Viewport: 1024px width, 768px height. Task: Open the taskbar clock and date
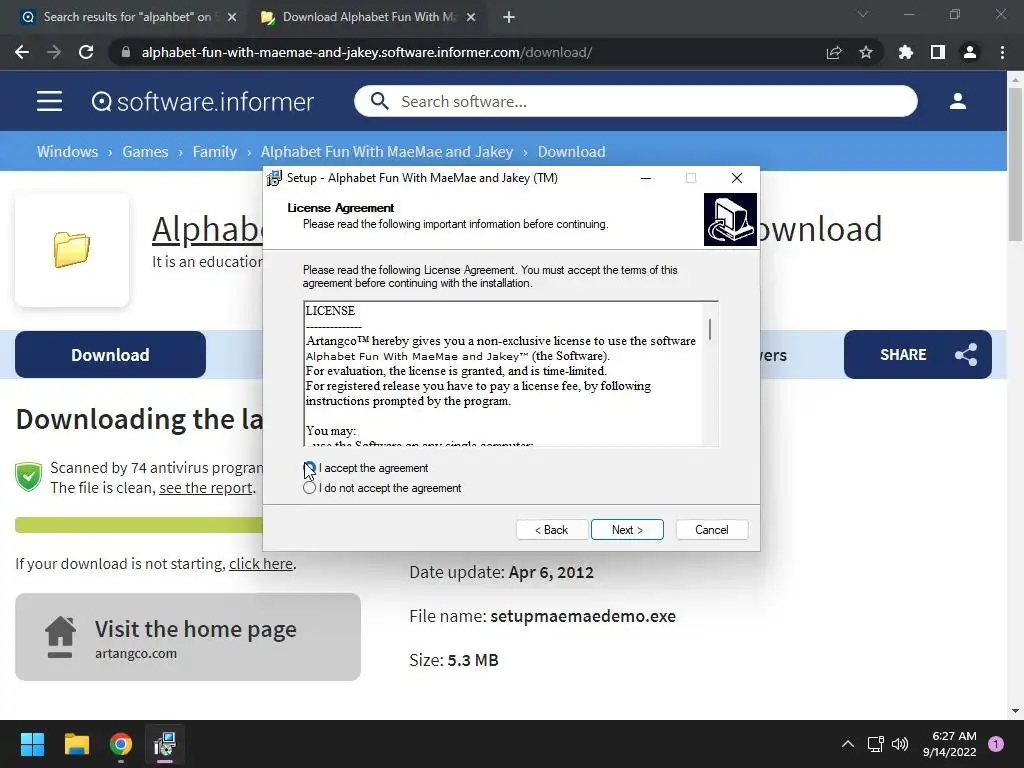[950, 744]
